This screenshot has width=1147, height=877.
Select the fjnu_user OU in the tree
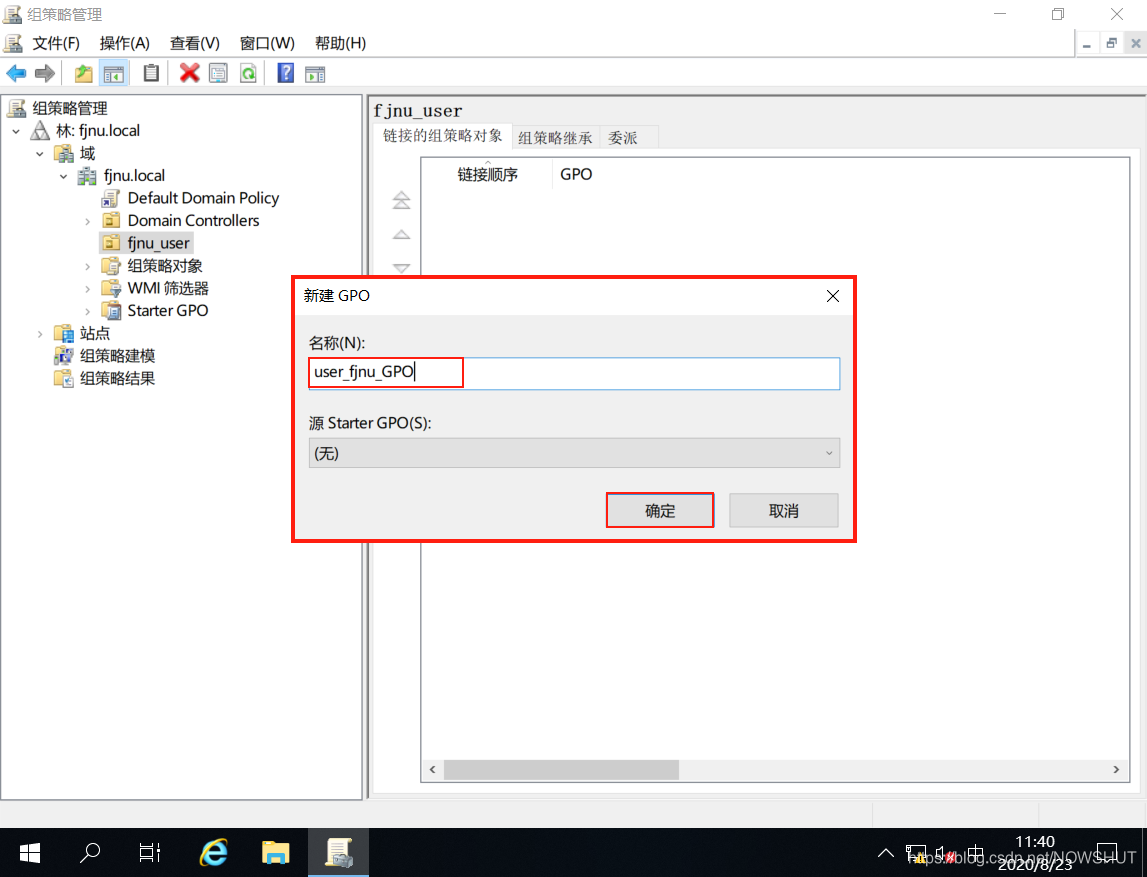[x=158, y=243]
